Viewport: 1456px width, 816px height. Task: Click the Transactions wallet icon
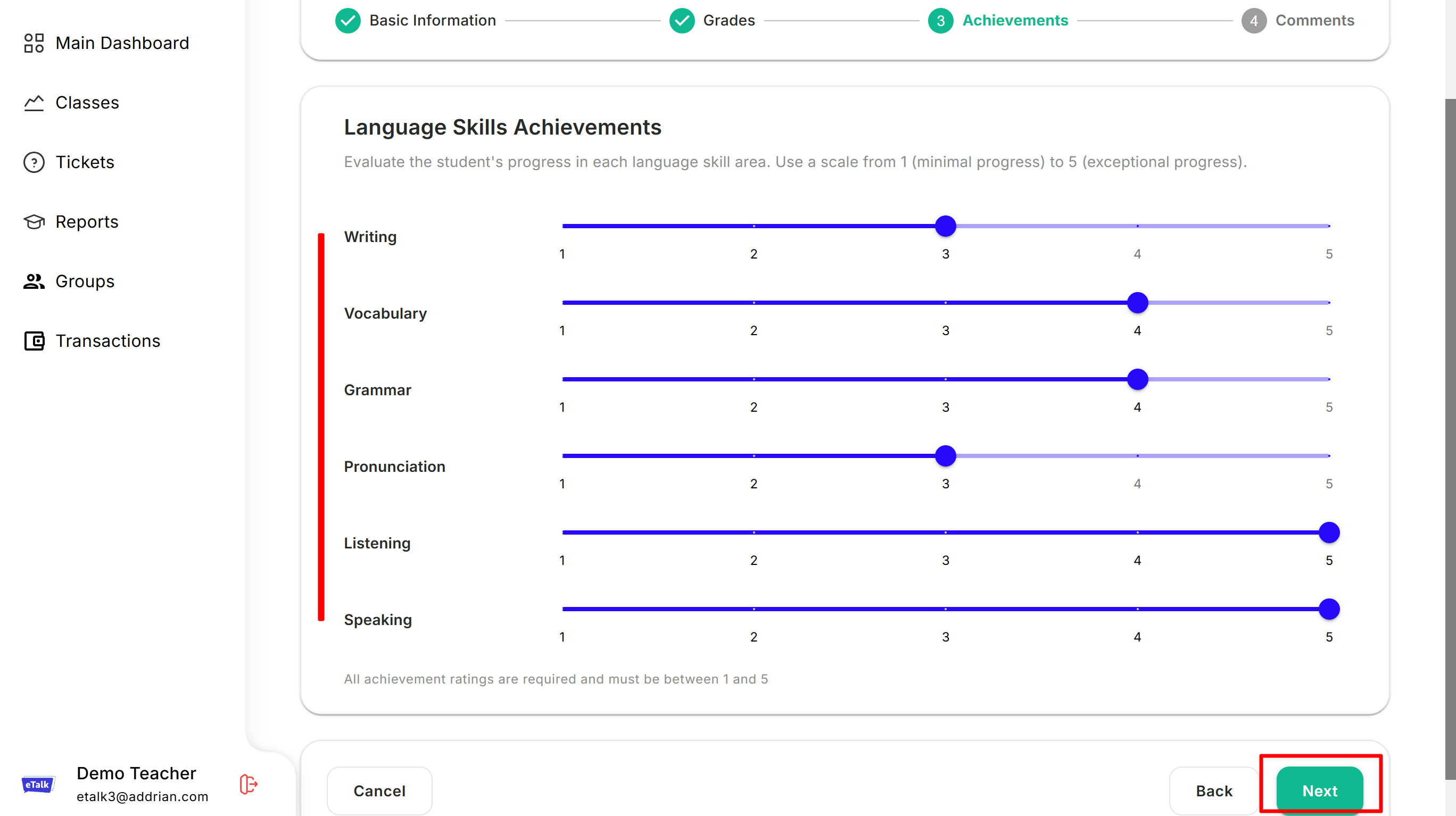pos(34,341)
